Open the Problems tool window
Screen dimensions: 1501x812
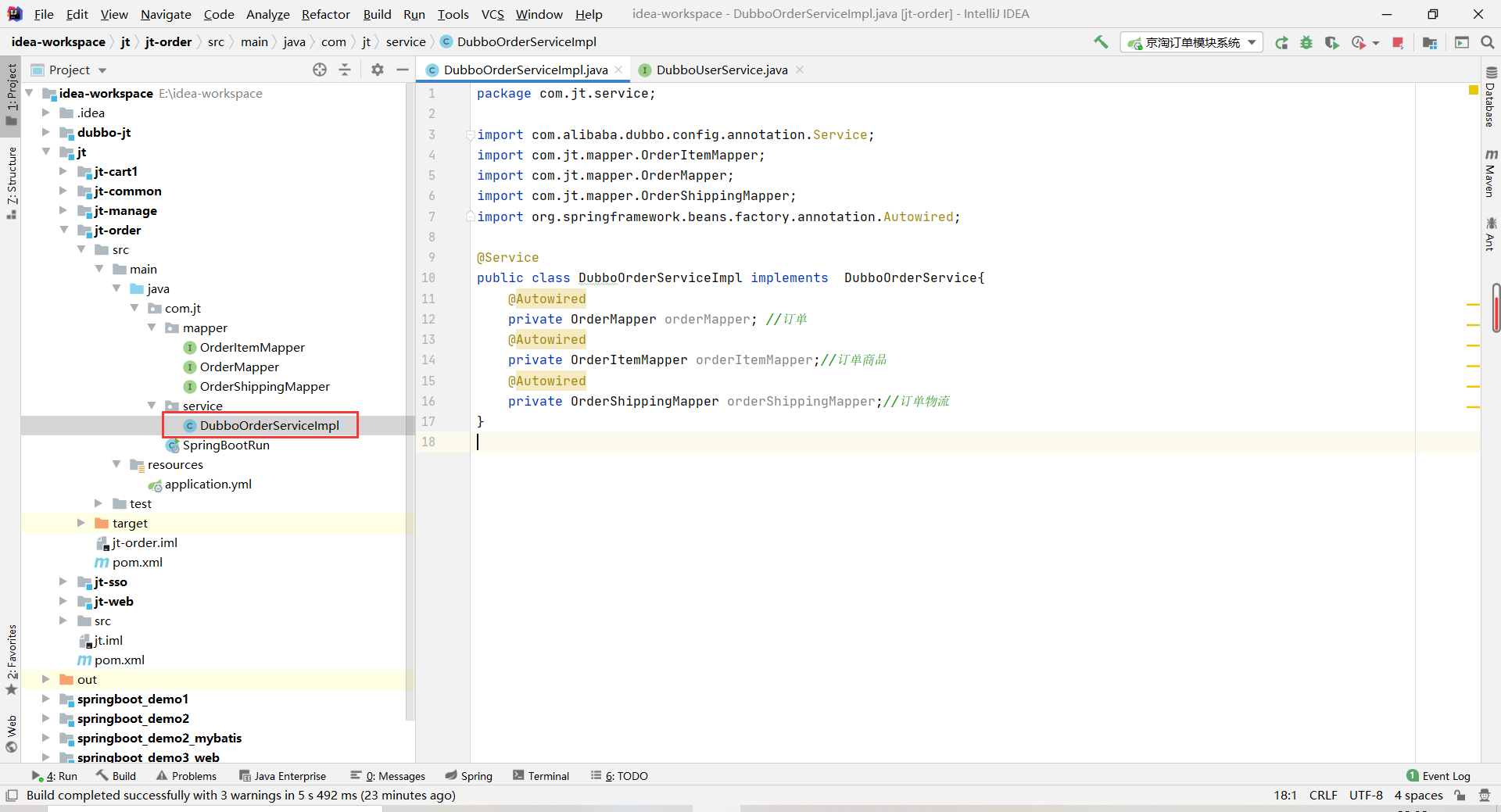(x=186, y=776)
